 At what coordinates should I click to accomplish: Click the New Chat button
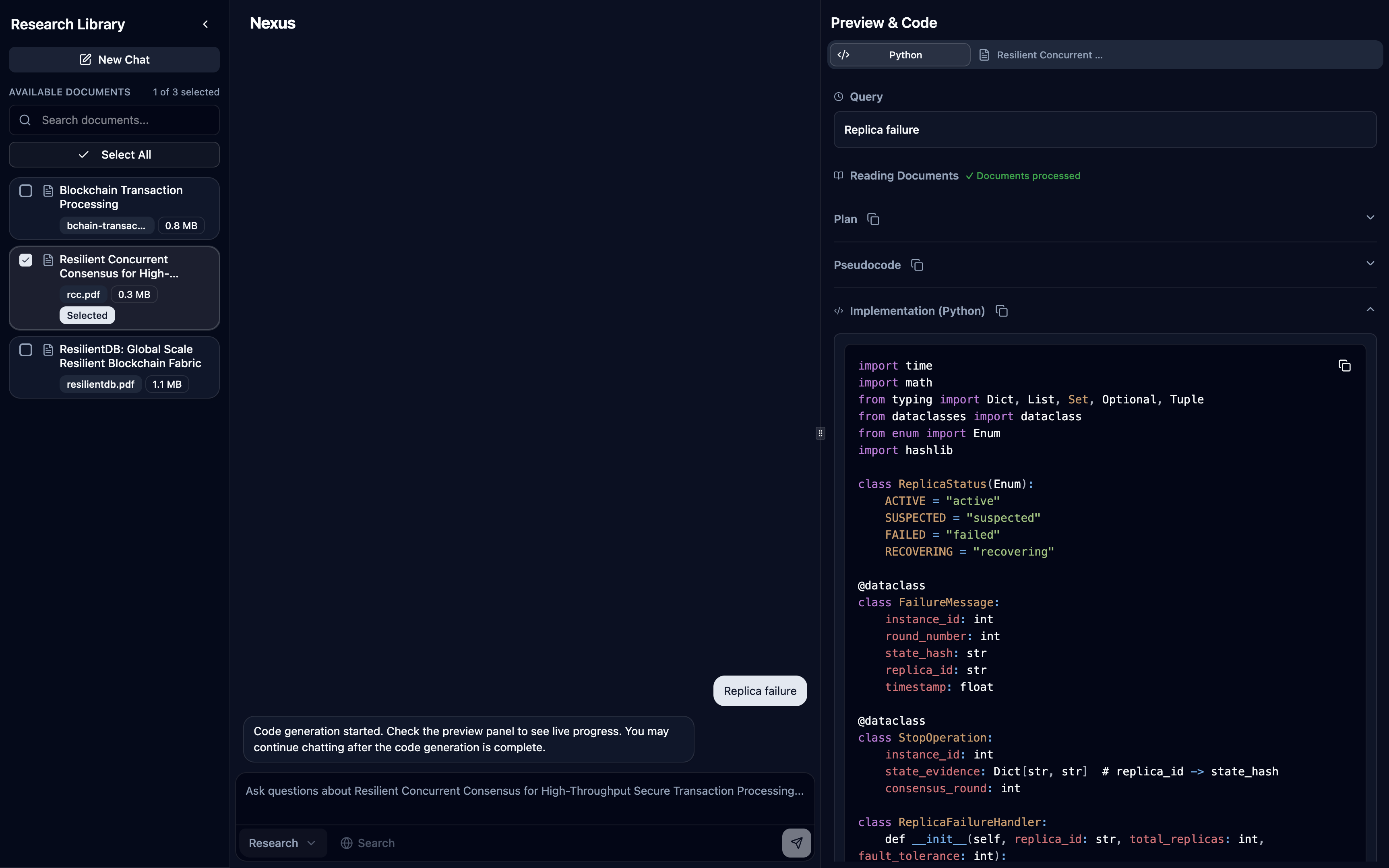coord(114,59)
